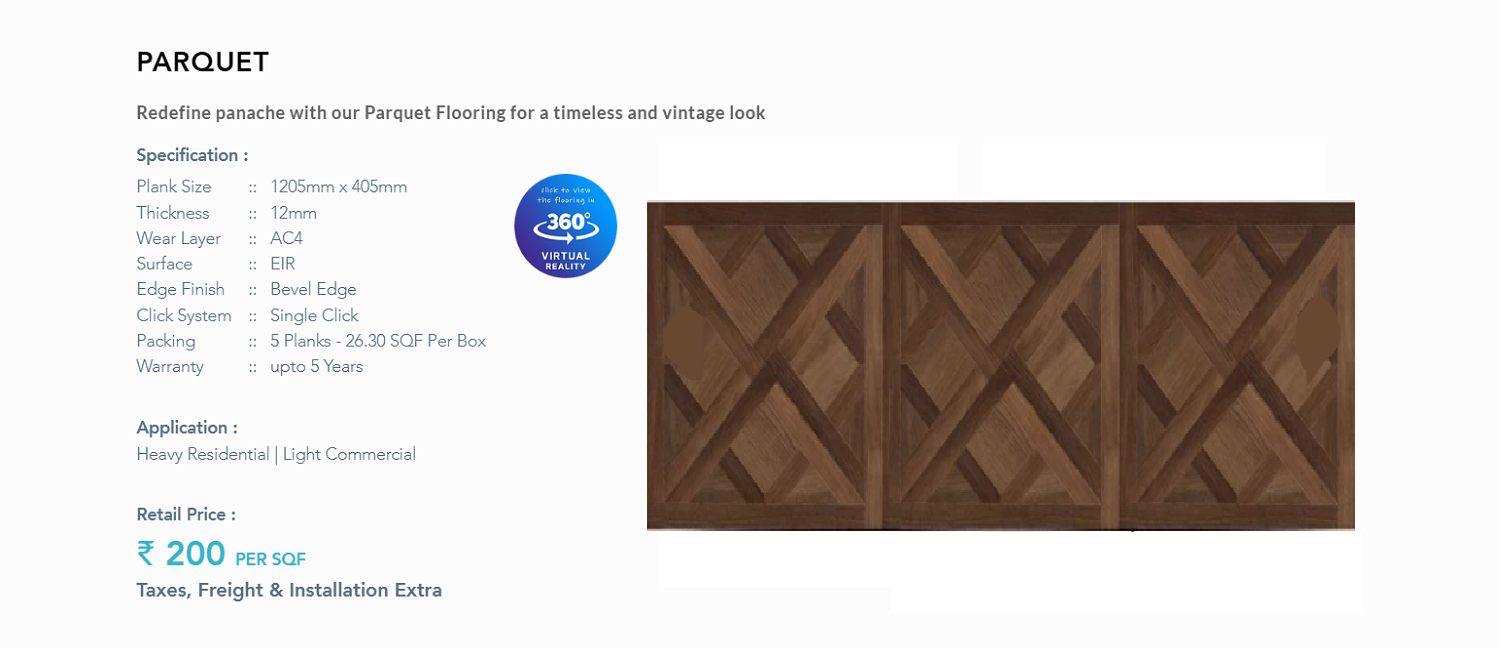Click the packing detail '5 Planks - 26.30 SQF Per Box'
The image size is (1508, 648).
[x=378, y=341]
